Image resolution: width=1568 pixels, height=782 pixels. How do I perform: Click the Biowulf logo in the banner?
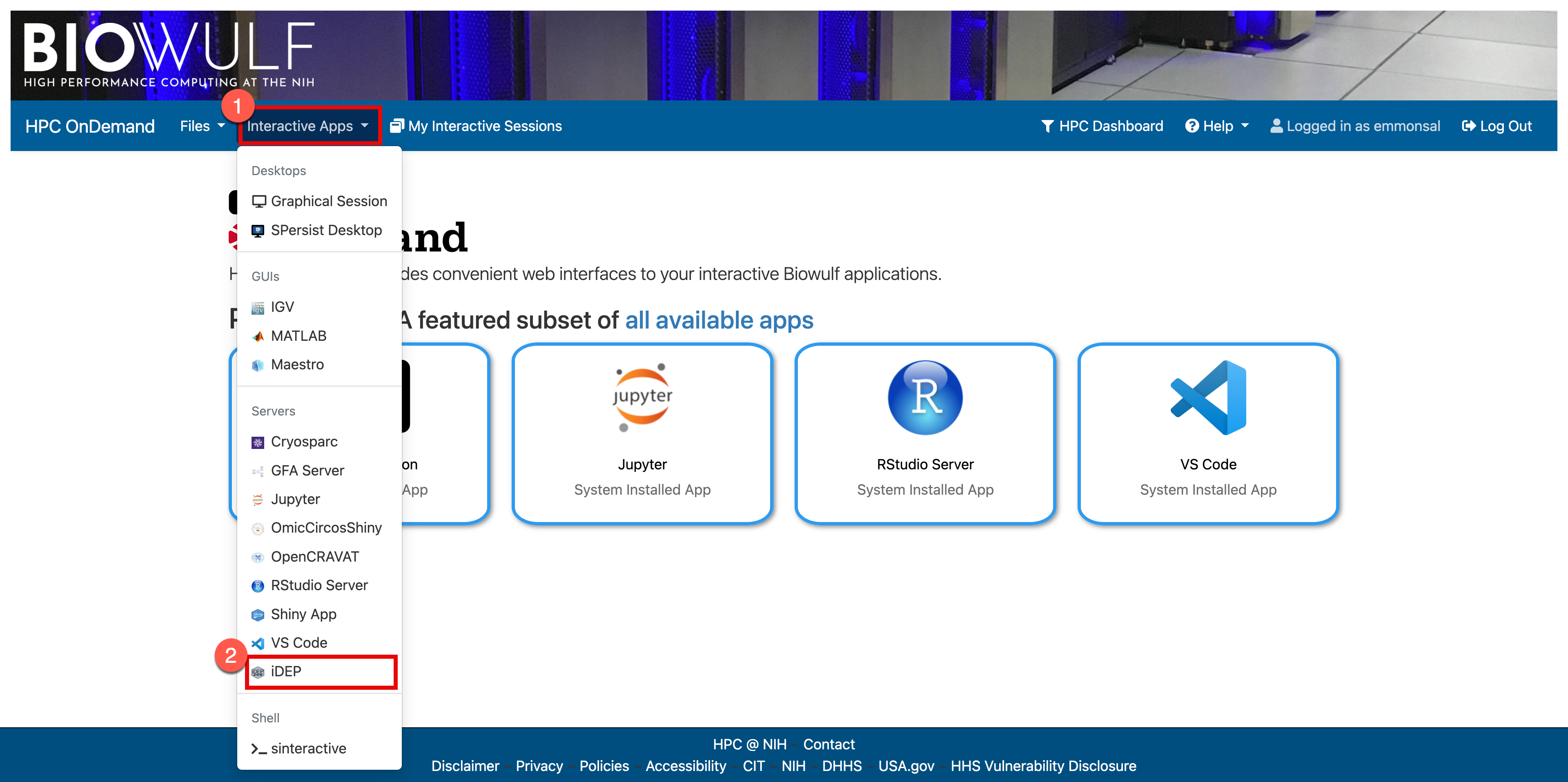(169, 55)
